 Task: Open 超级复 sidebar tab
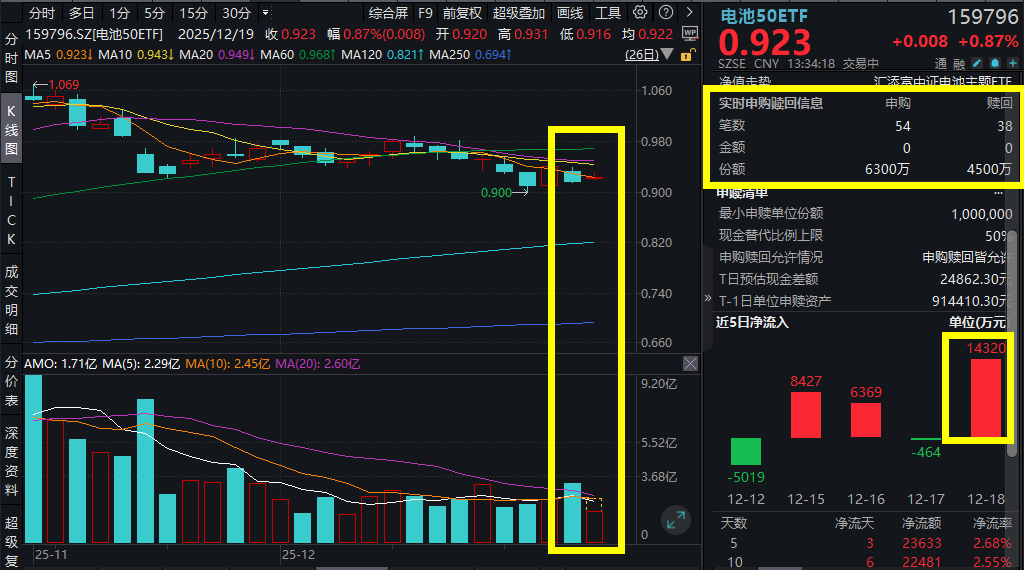pos(11,542)
